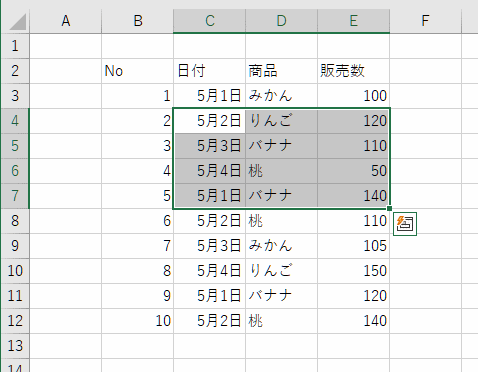Select the cell containing 150
Screen dimensions: 478x372
pos(353,271)
